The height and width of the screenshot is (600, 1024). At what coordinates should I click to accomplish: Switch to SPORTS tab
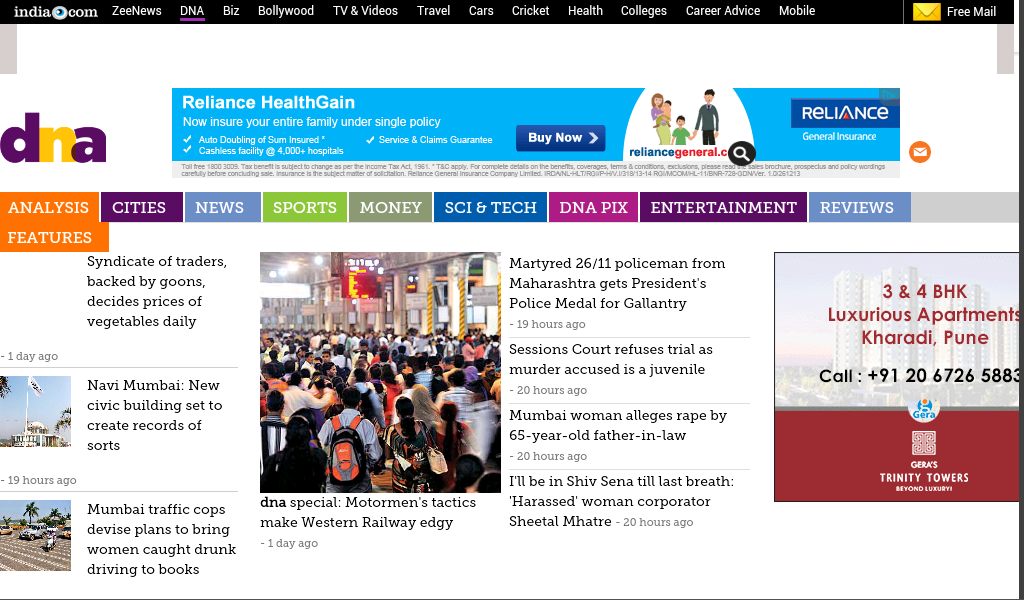pos(305,207)
